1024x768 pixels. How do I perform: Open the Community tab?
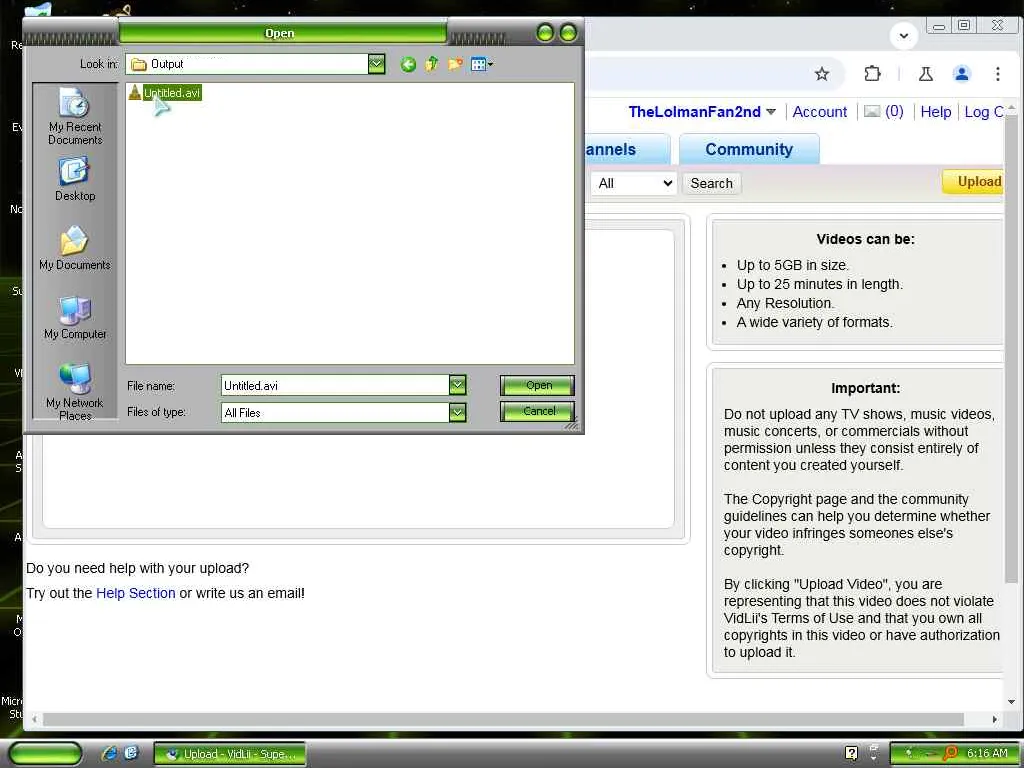(x=749, y=150)
